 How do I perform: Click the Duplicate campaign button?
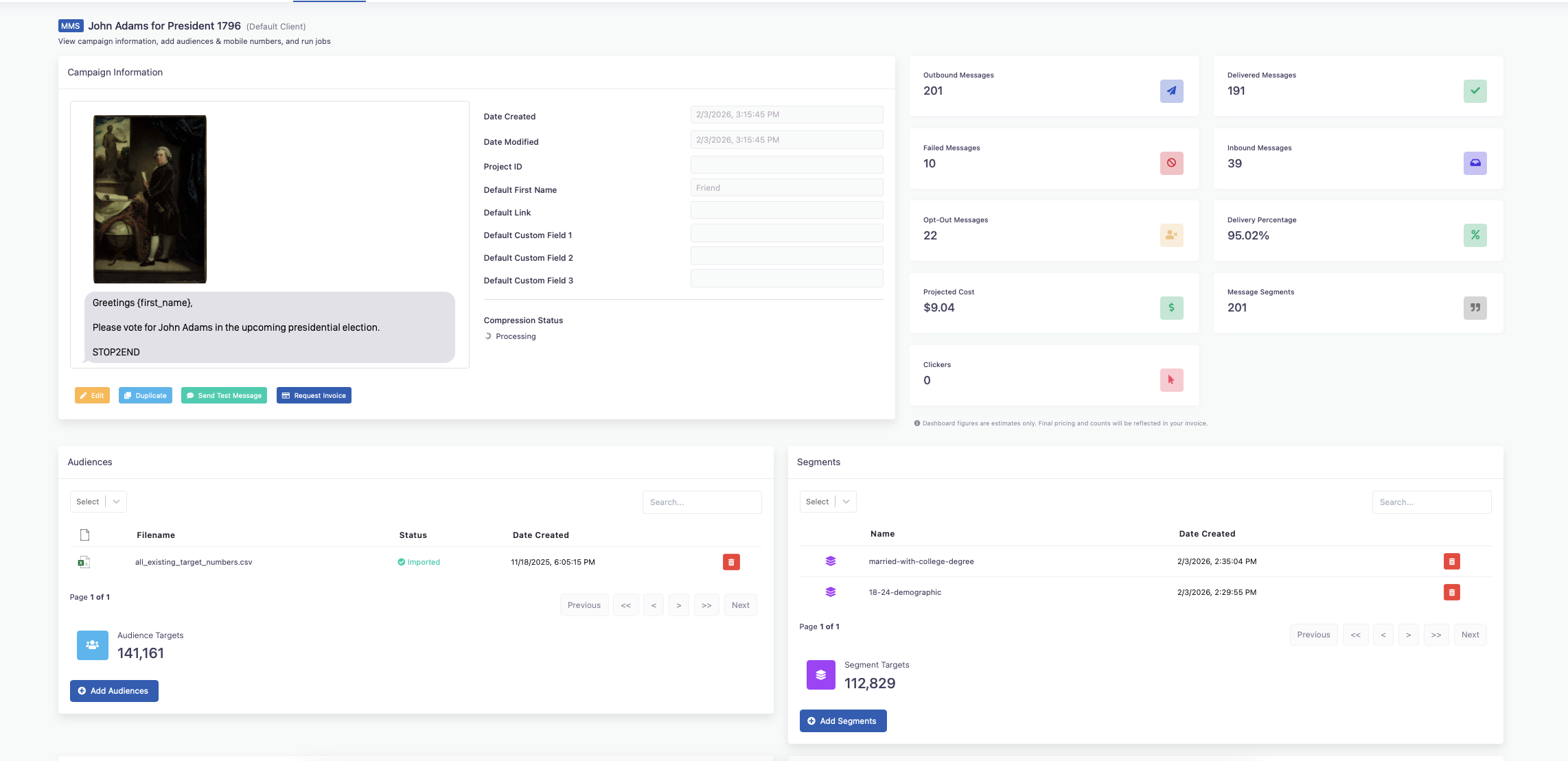(x=146, y=395)
